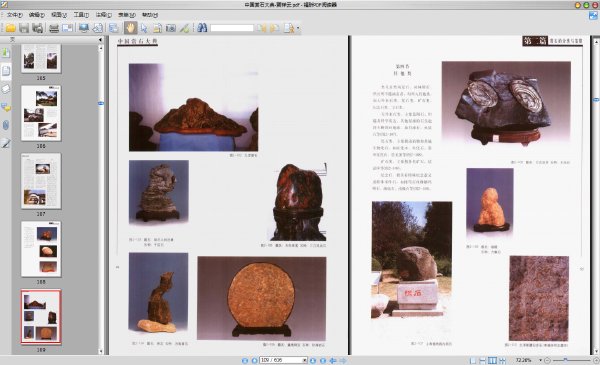This screenshot has width=600, height=365.
Task: Open the Comments sidebar panel
Action: [6, 107]
